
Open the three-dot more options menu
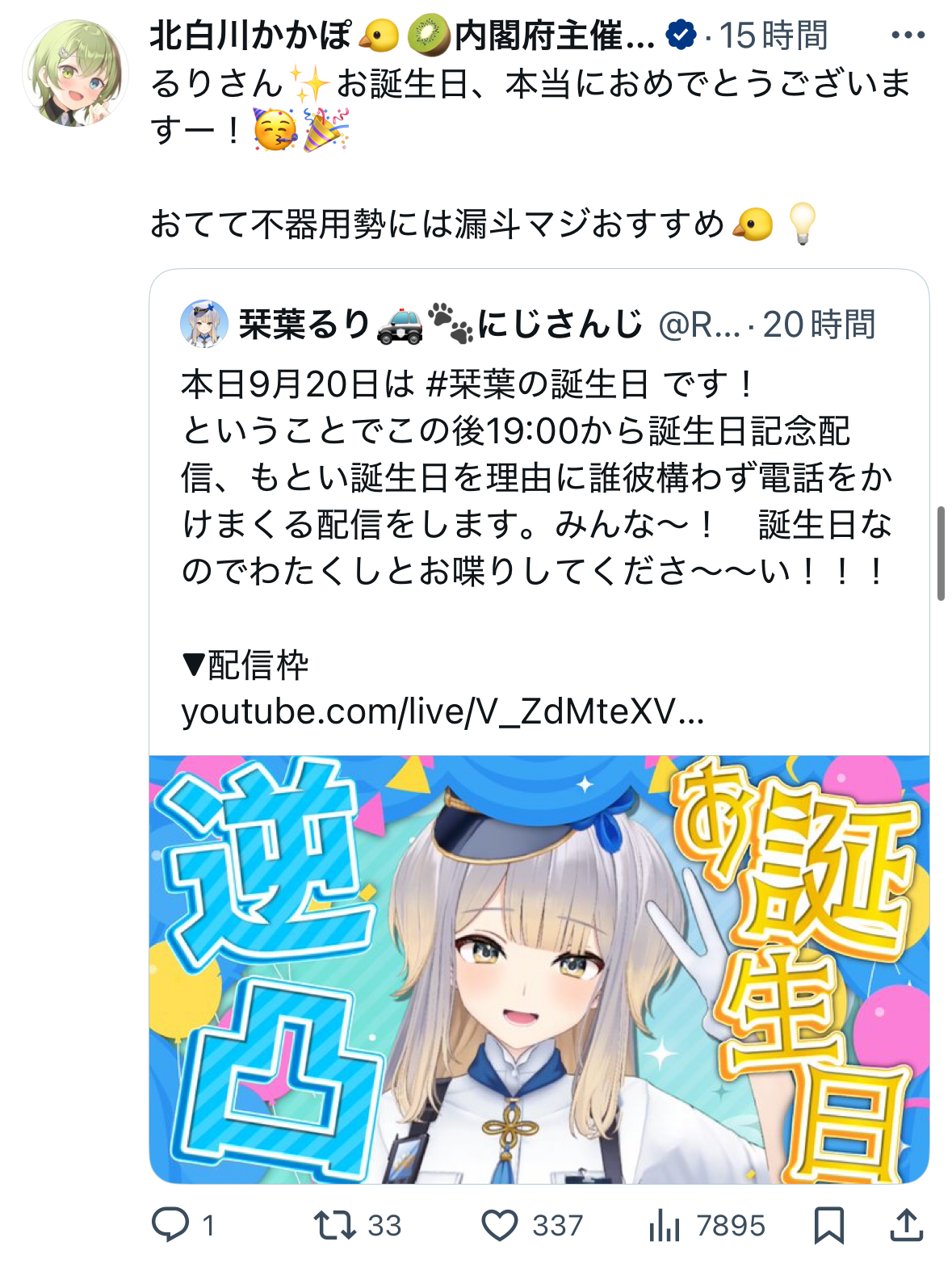pos(908,36)
